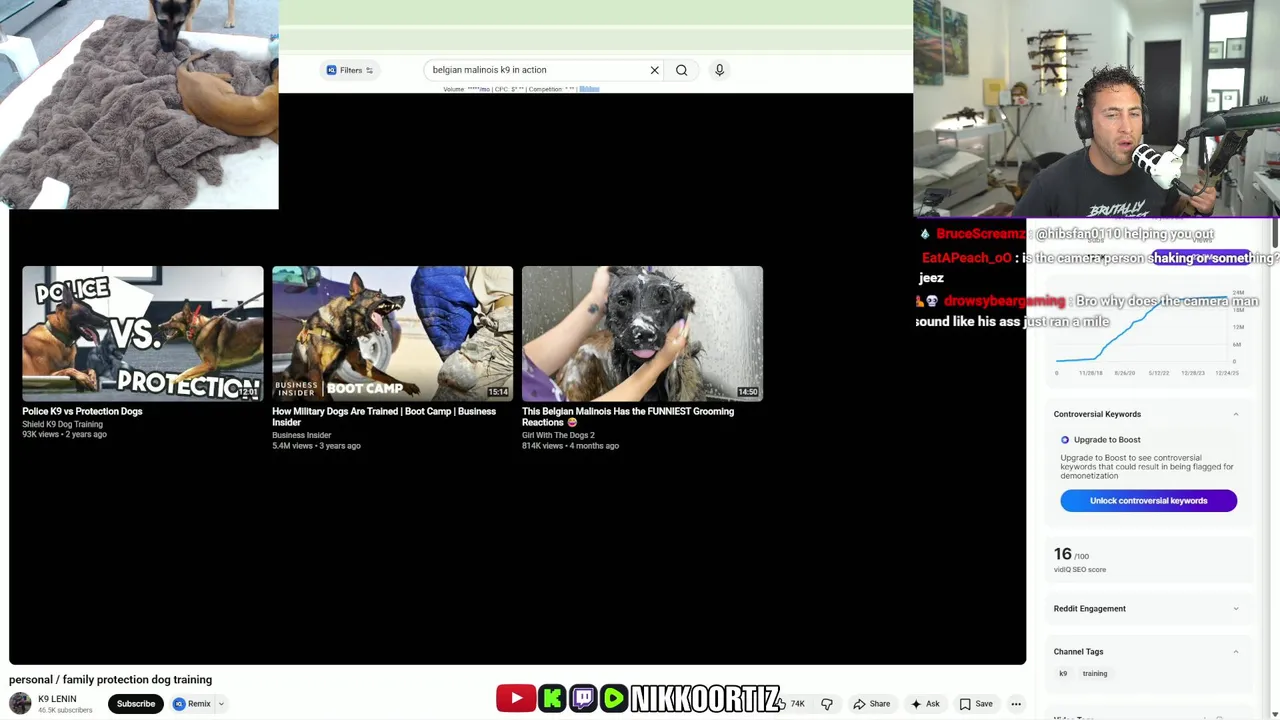Open the Belgian Malinois grooming video thumbnail
The width and height of the screenshot is (1280, 720).
pos(643,334)
